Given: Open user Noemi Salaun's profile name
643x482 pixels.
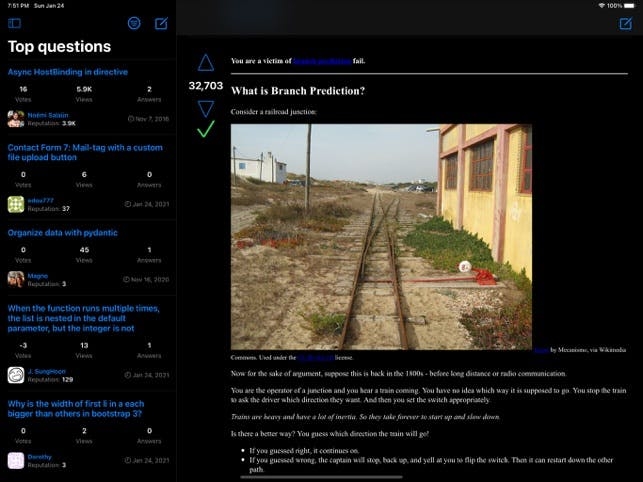Looking at the screenshot, I should (x=48, y=115).
